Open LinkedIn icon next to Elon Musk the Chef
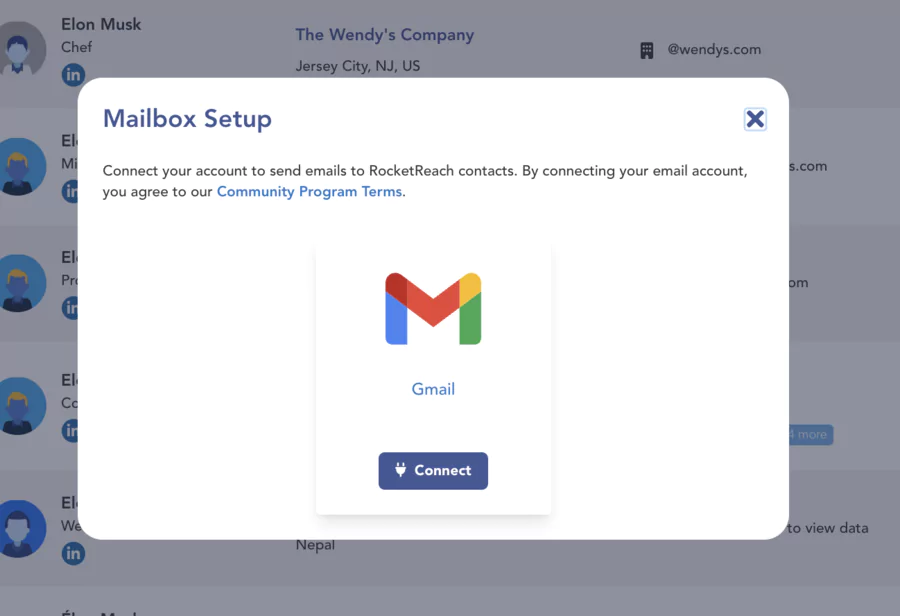This screenshot has width=900, height=616. pyautogui.click(x=73, y=74)
